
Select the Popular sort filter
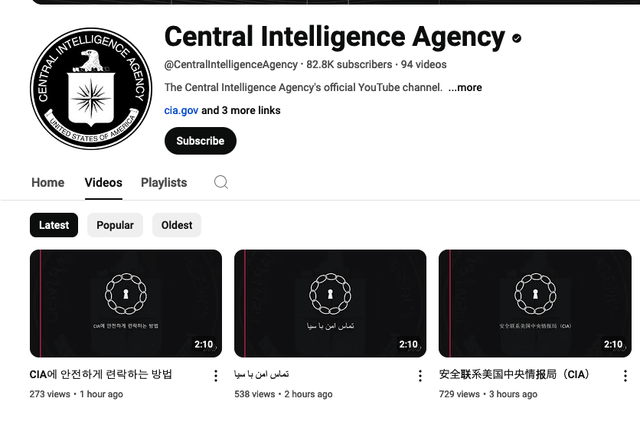[x=115, y=225]
